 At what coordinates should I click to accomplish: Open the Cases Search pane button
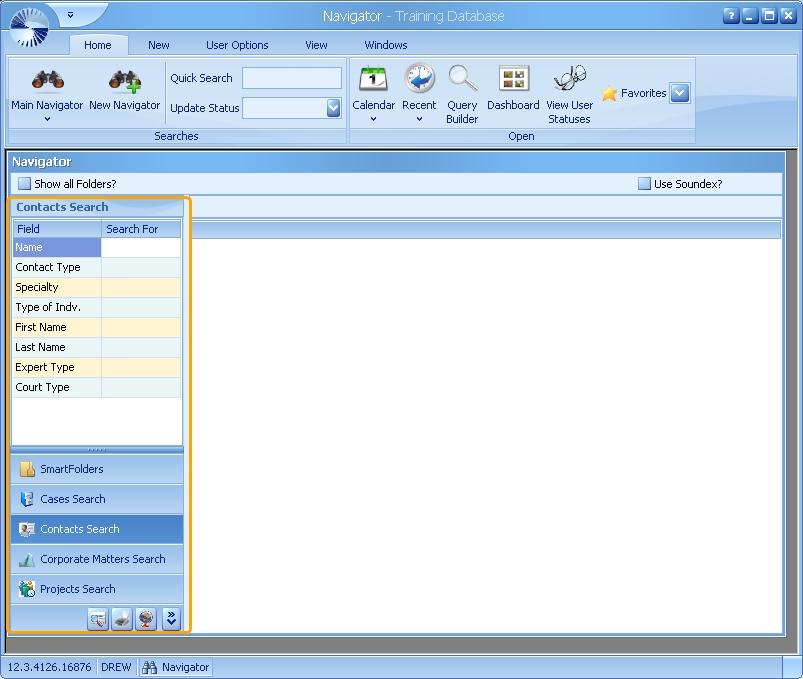click(97, 499)
